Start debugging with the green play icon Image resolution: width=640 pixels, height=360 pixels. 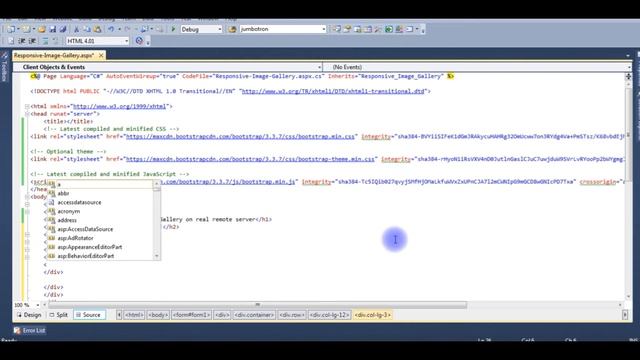point(173,29)
